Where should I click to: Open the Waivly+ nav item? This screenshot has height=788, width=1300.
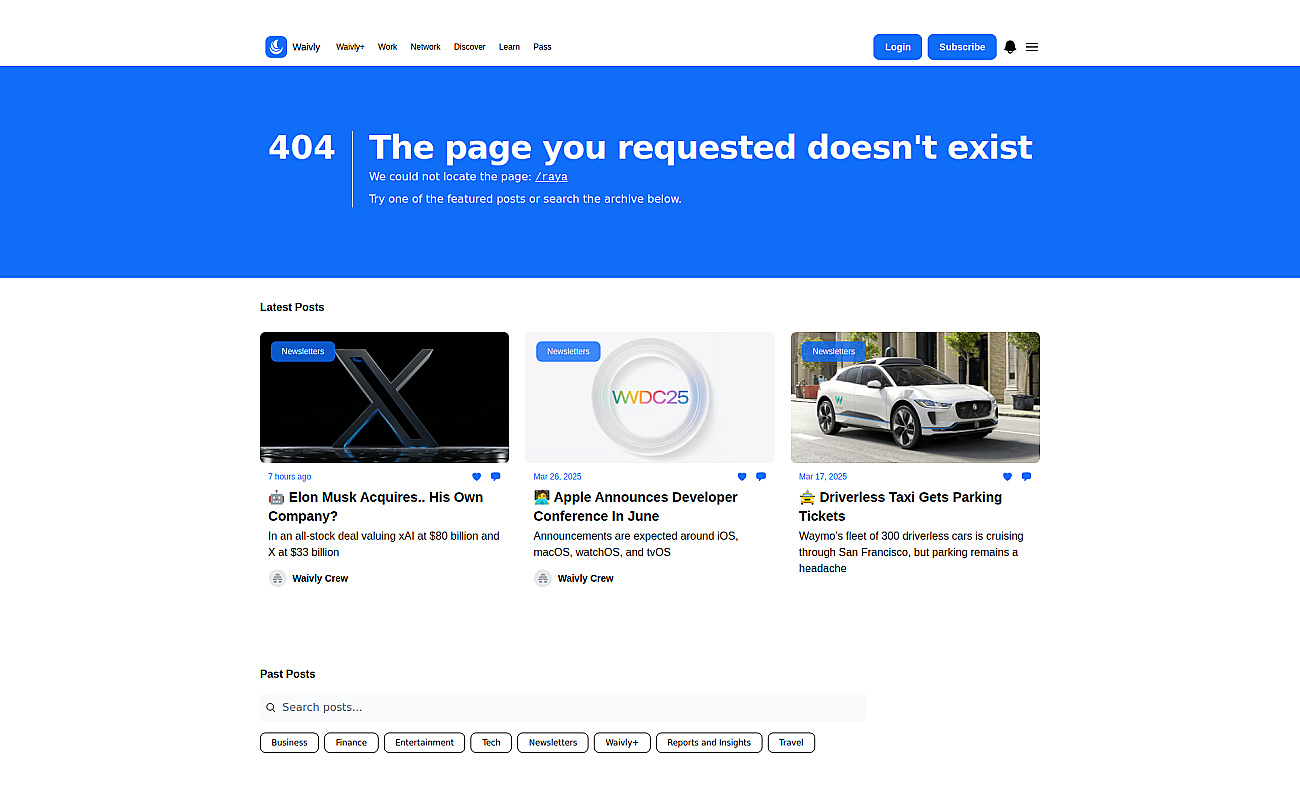tap(350, 47)
